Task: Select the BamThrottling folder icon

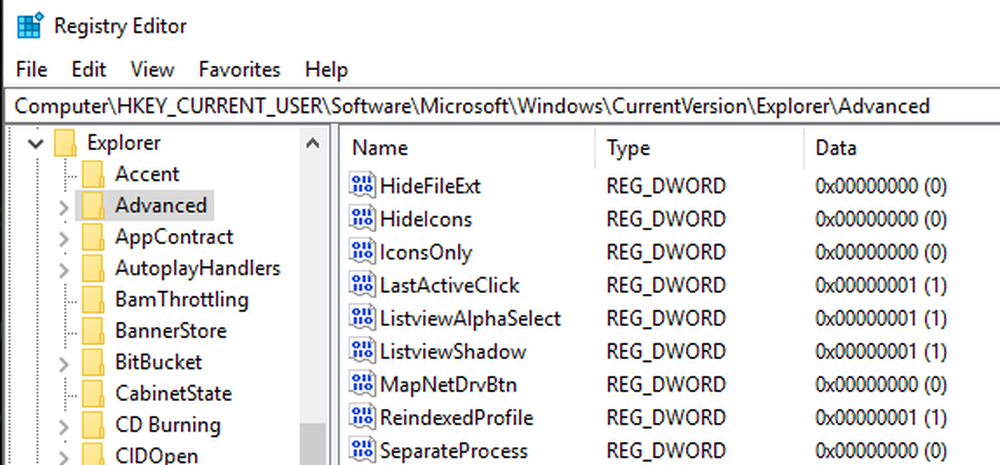Action: click(x=93, y=299)
